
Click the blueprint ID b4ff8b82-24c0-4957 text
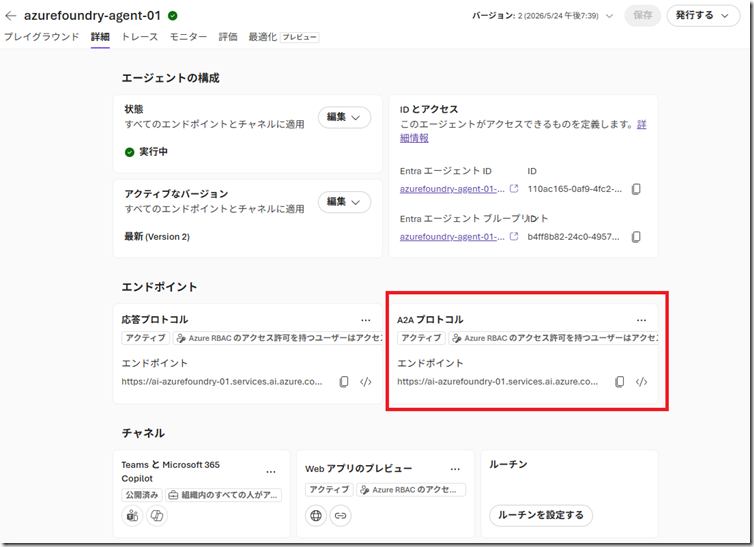coord(573,236)
